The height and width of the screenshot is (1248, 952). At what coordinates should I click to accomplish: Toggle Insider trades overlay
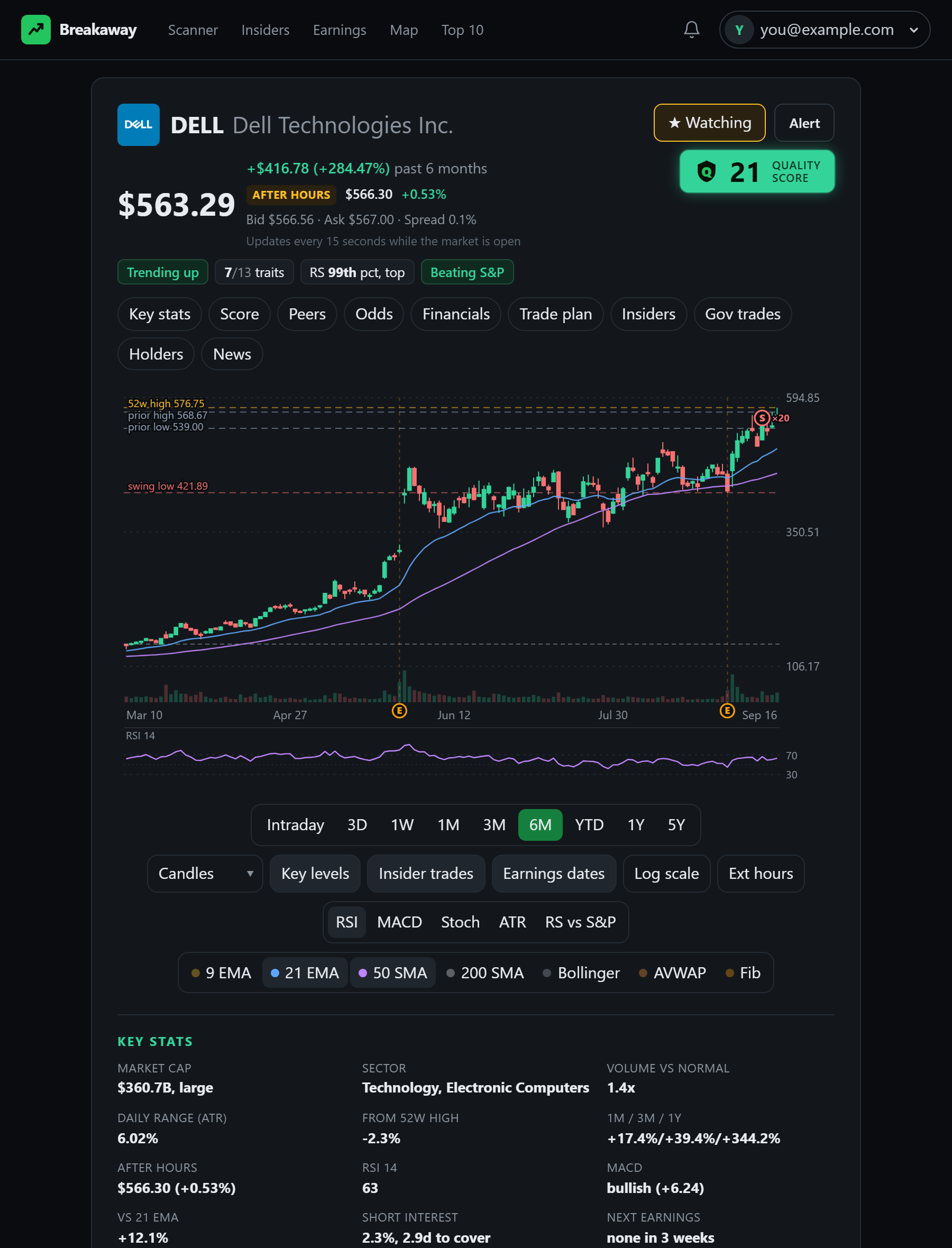point(426,873)
